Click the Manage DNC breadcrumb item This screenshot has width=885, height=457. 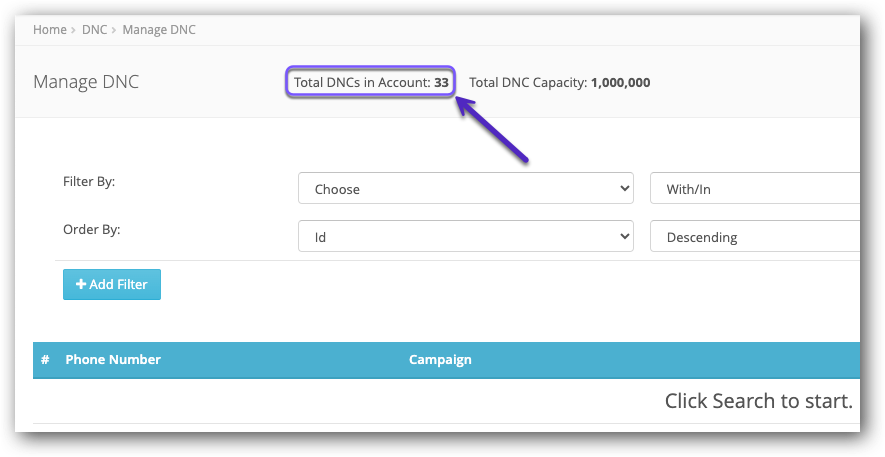[x=159, y=30]
